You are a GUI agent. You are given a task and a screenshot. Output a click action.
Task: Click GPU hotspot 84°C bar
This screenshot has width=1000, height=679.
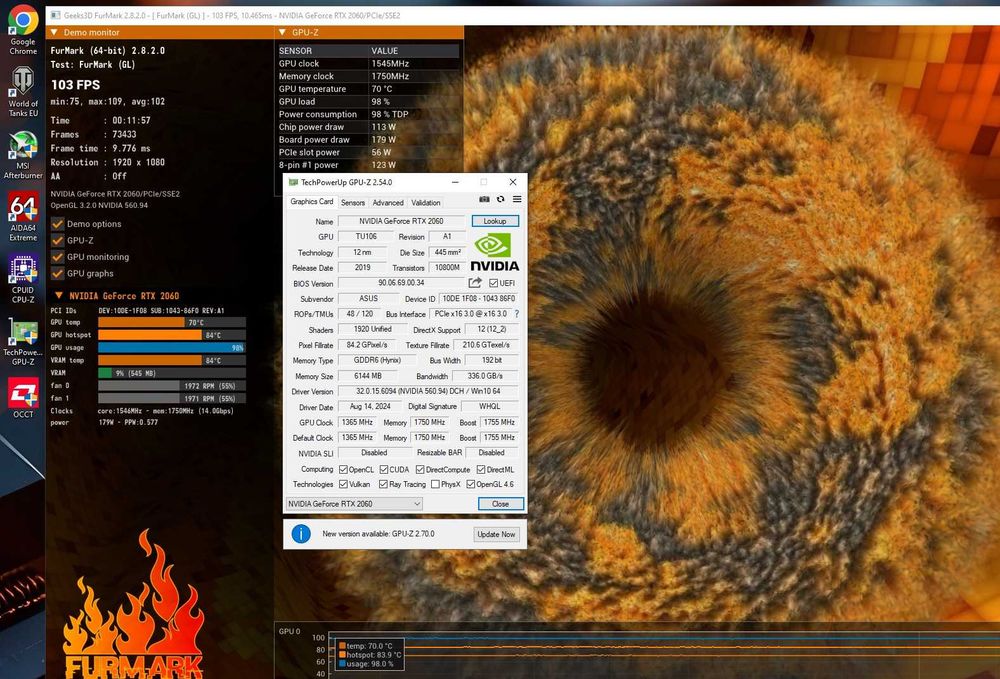(x=172, y=335)
